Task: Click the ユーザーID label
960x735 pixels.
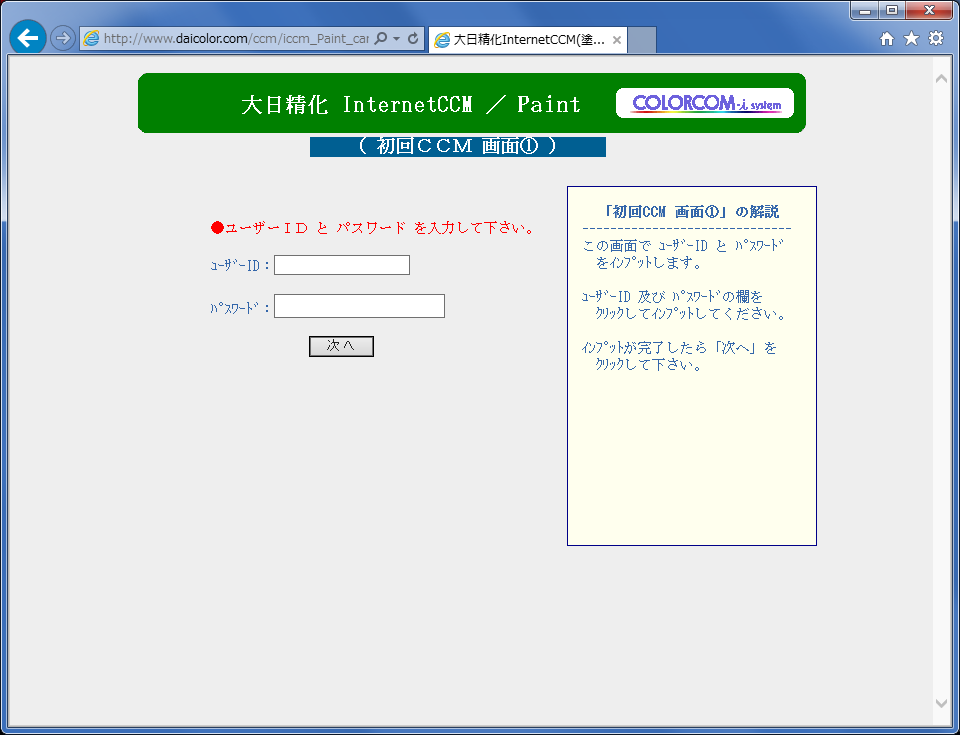Action: [241, 266]
